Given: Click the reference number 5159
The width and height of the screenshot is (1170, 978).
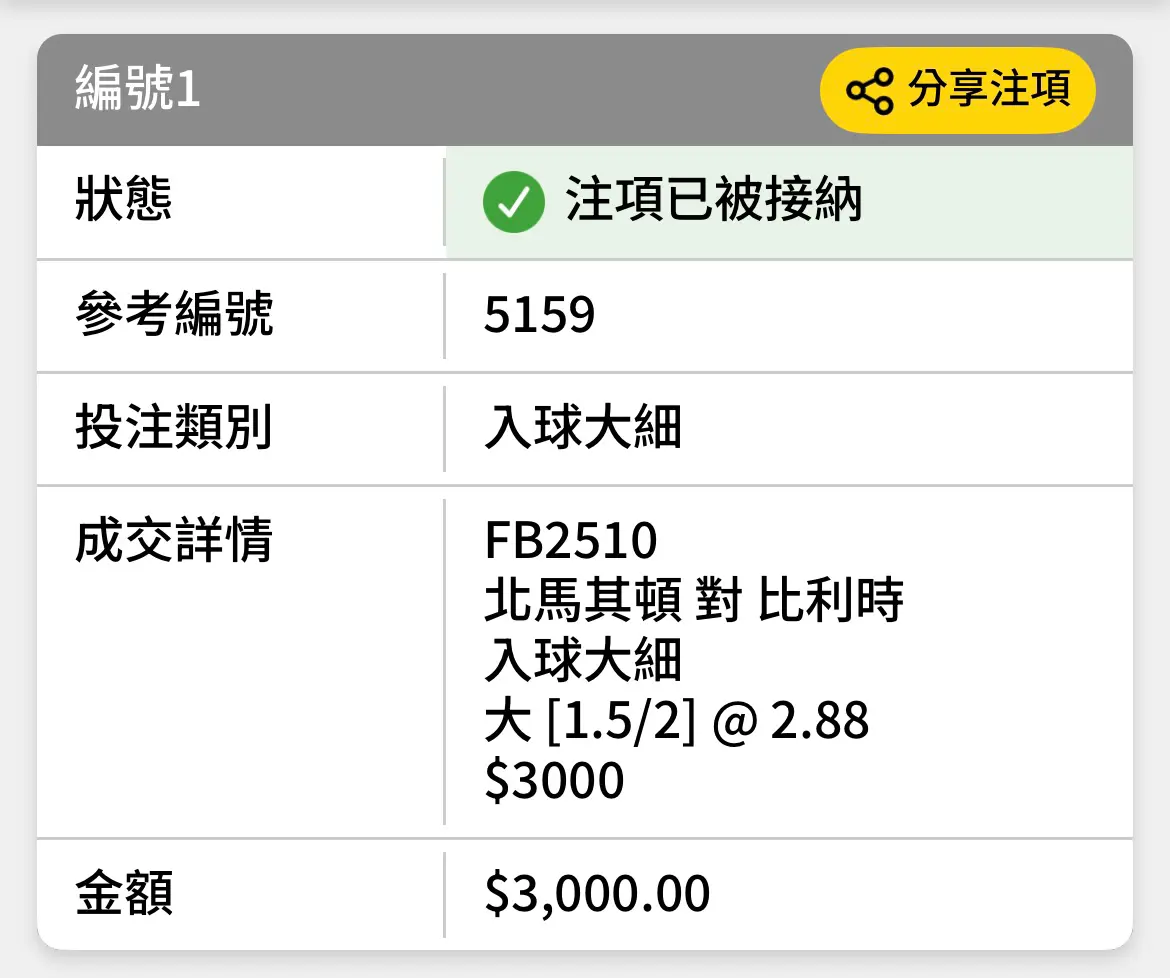Looking at the screenshot, I should pos(539,315).
